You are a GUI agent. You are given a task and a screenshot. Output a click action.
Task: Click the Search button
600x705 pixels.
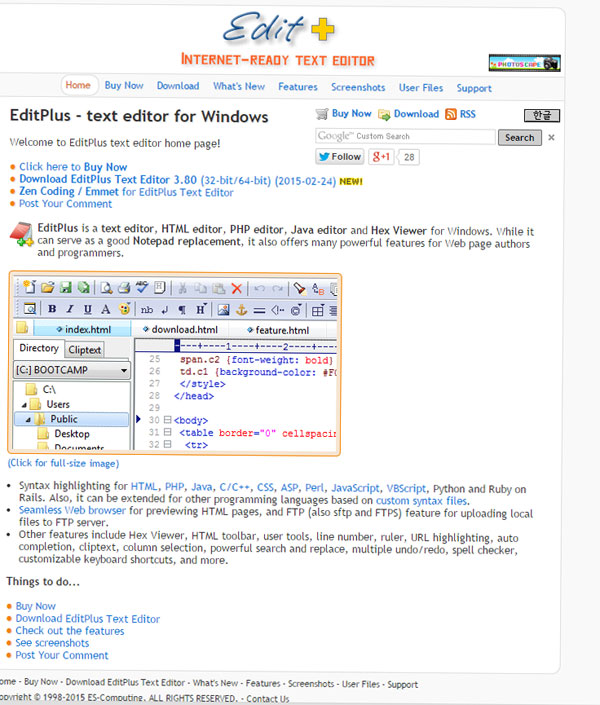[x=519, y=138]
